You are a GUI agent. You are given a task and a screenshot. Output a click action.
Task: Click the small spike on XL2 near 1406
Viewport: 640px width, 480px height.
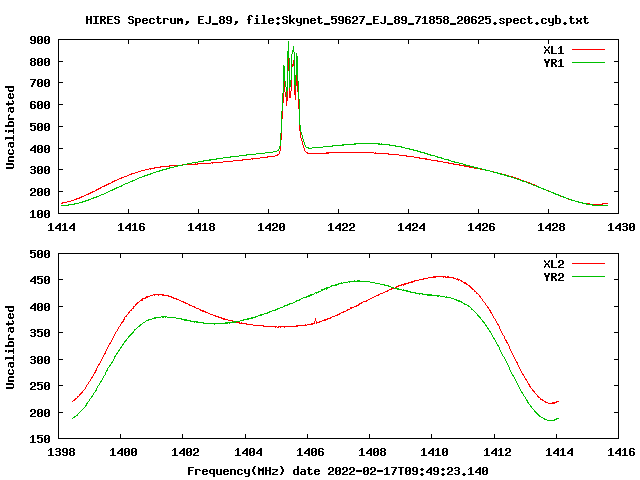(x=315, y=321)
